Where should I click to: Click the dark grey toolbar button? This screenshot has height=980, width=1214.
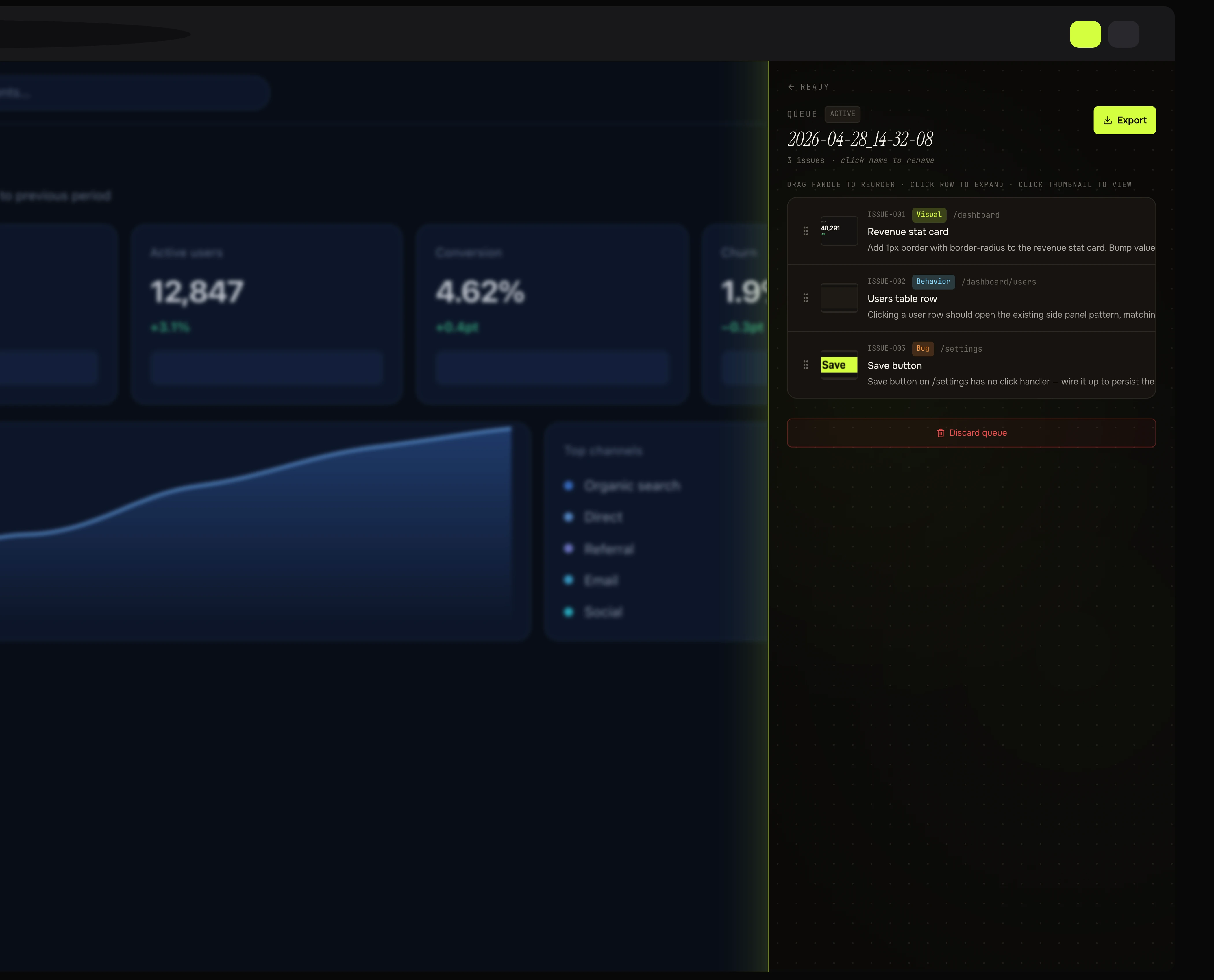[1124, 34]
